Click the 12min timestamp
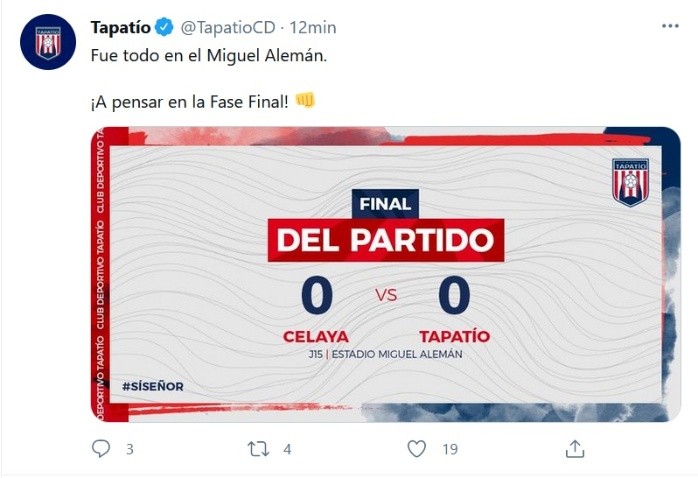This screenshot has width=698, height=478. pos(313,26)
